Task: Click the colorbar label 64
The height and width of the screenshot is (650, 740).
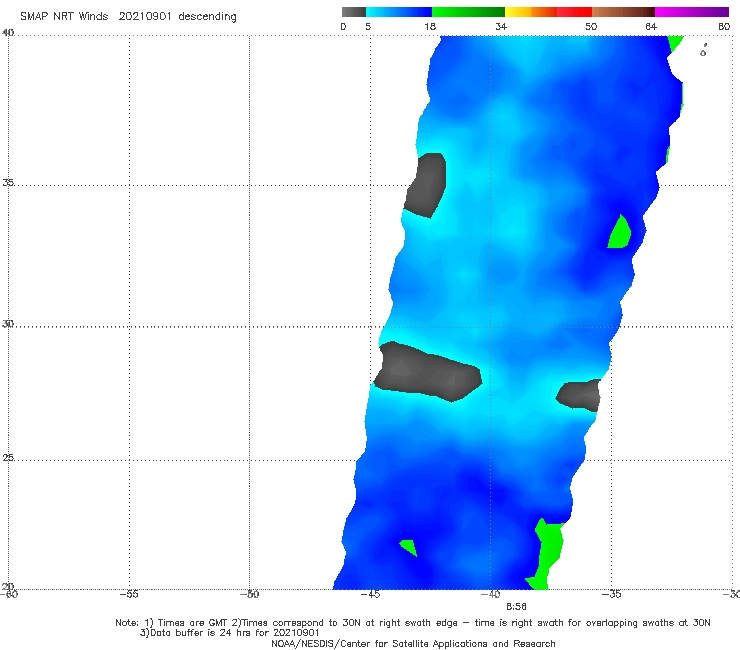Action: pos(651,26)
